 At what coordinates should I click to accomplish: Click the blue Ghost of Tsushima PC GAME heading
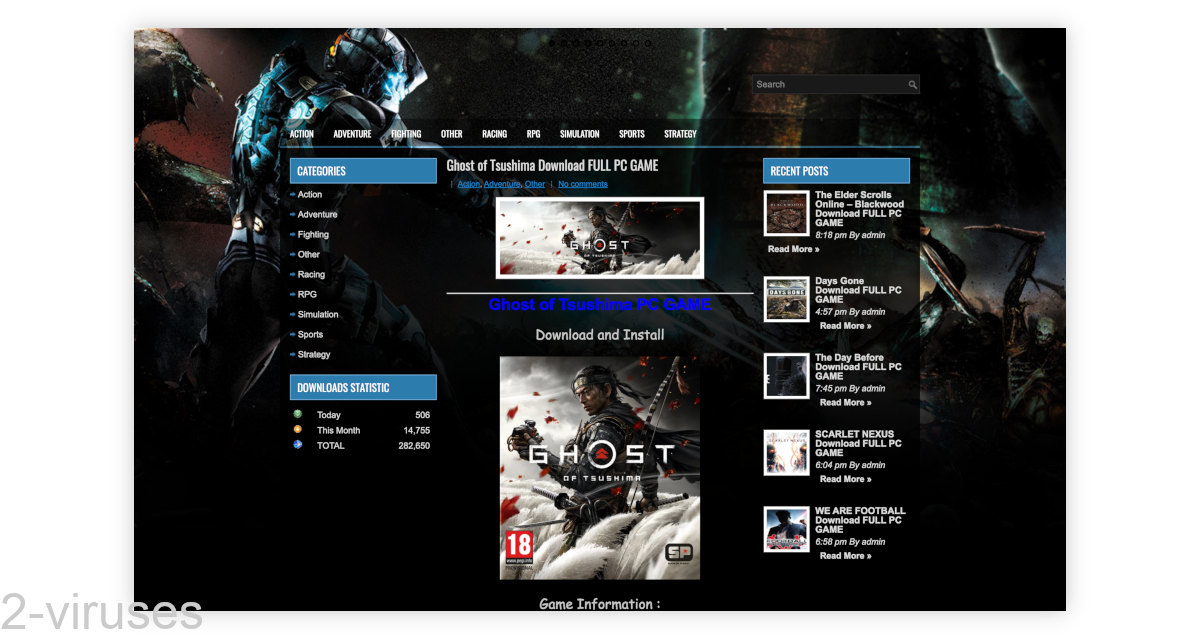click(x=600, y=305)
